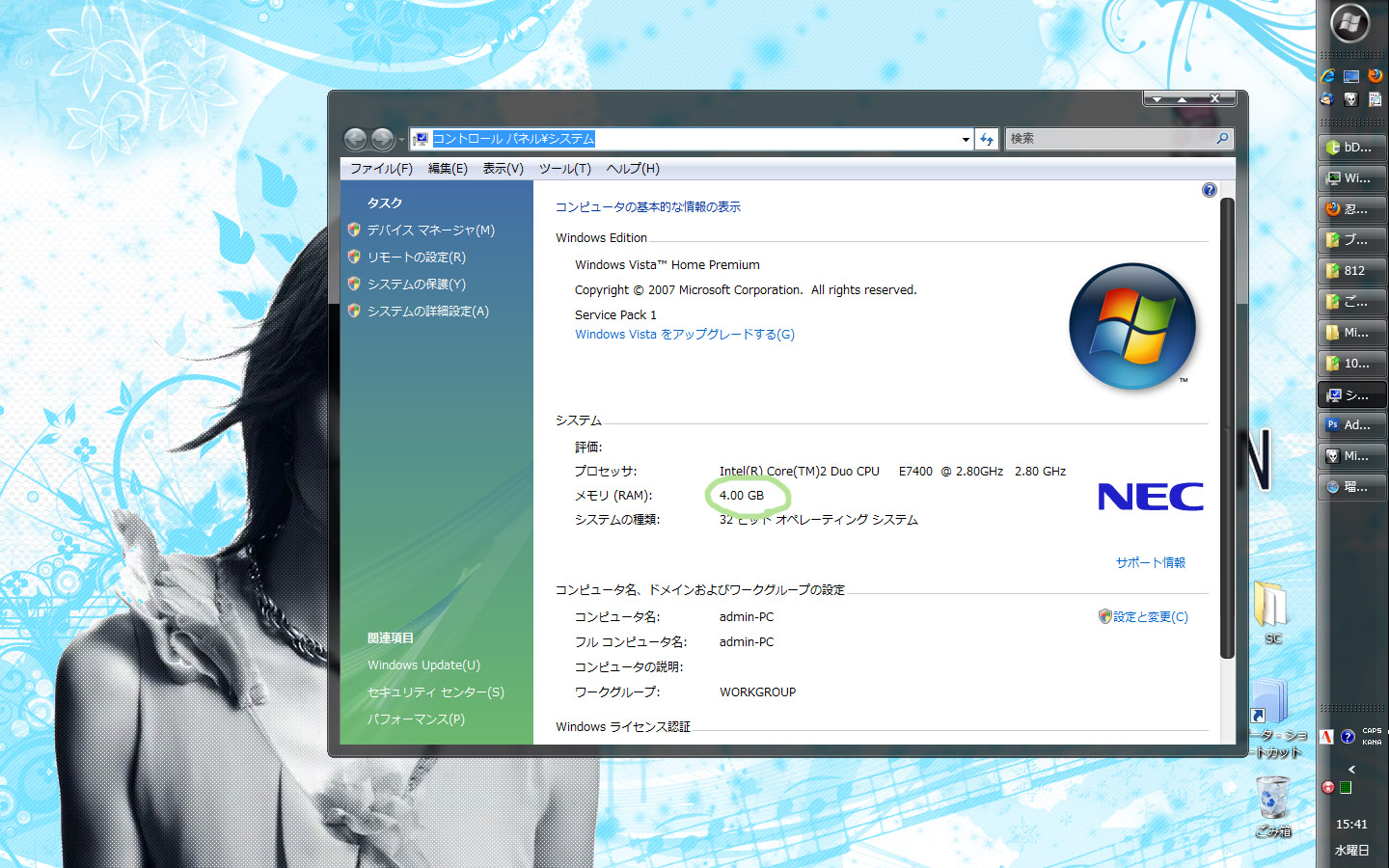Image resolution: width=1389 pixels, height=868 pixels.
Task: Open the 編集(E) menu
Action: coord(448,169)
